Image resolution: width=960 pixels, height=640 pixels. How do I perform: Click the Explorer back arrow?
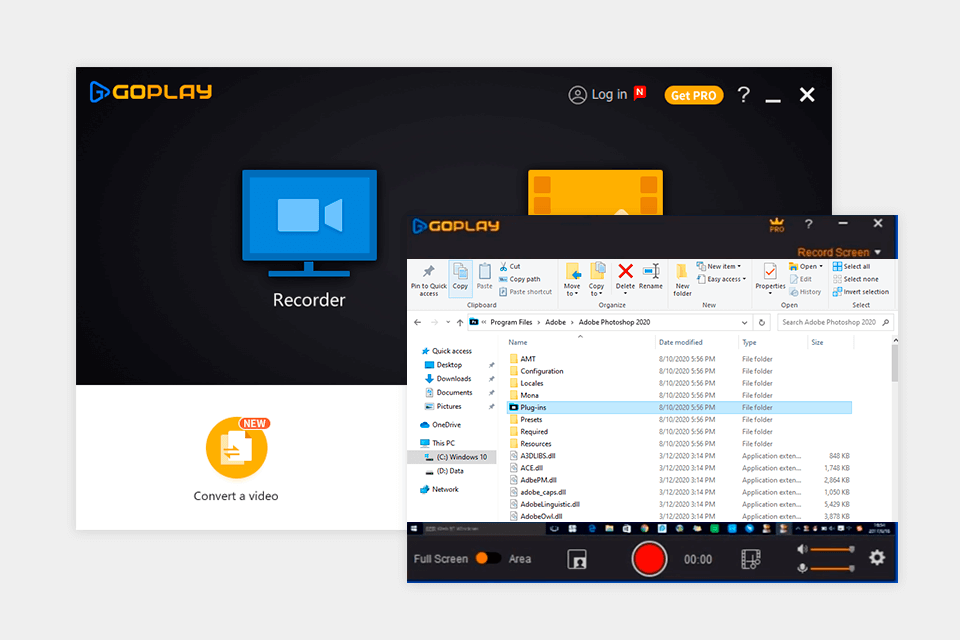(418, 322)
